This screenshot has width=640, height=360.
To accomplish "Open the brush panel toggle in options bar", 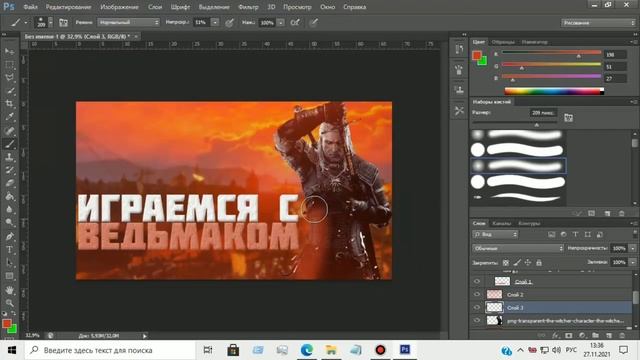I will 63,22.
